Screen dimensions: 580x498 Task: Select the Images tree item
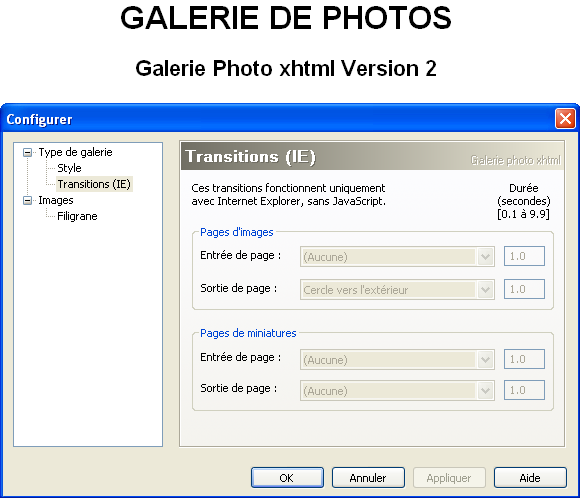[x=56, y=200]
